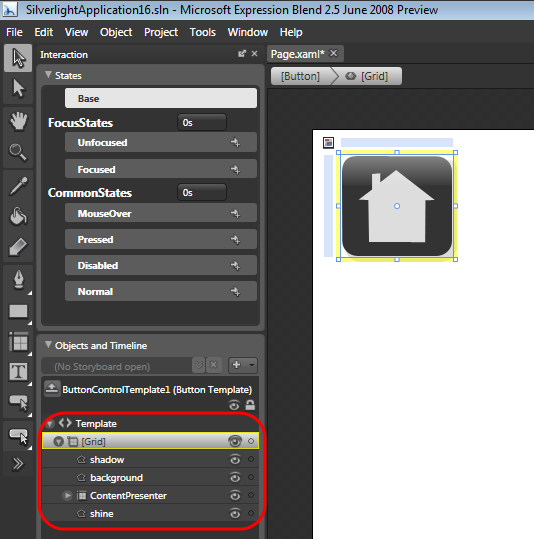The width and height of the screenshot is (534, 539).
Task: Open the Project menu
Action: [161, 32]
